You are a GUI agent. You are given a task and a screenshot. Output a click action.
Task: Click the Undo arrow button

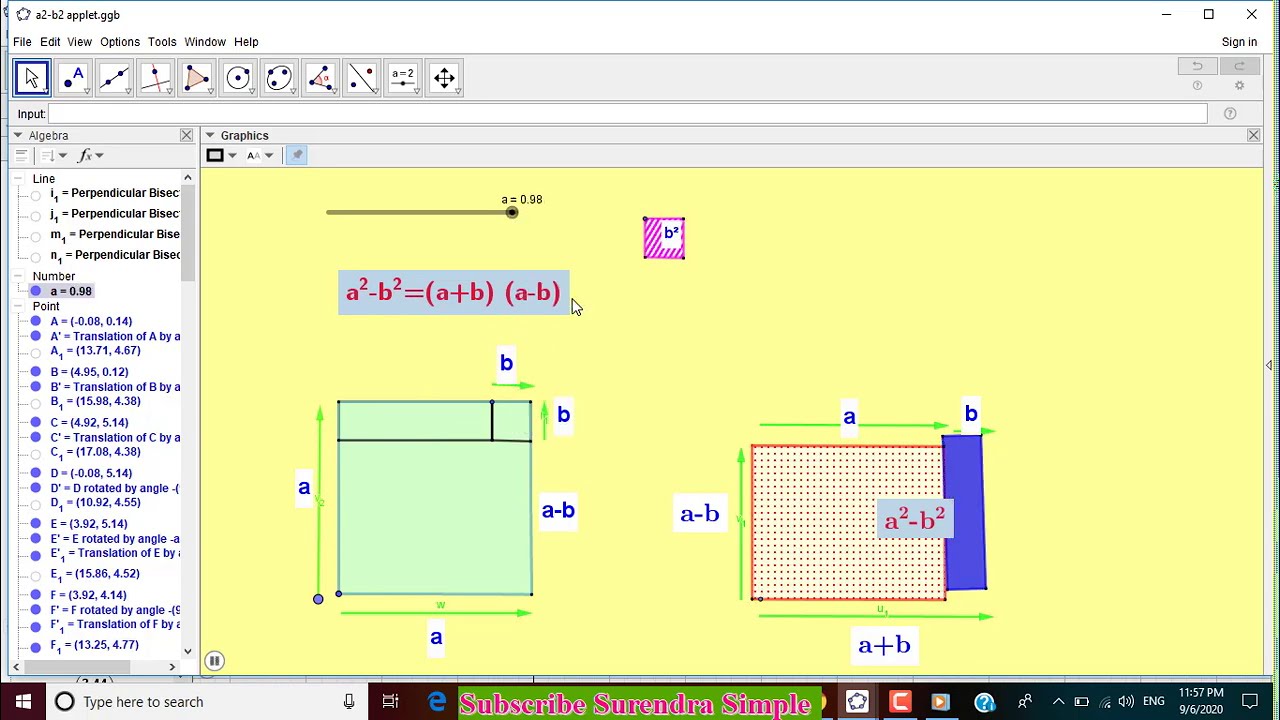click(x=1197, y=66)
